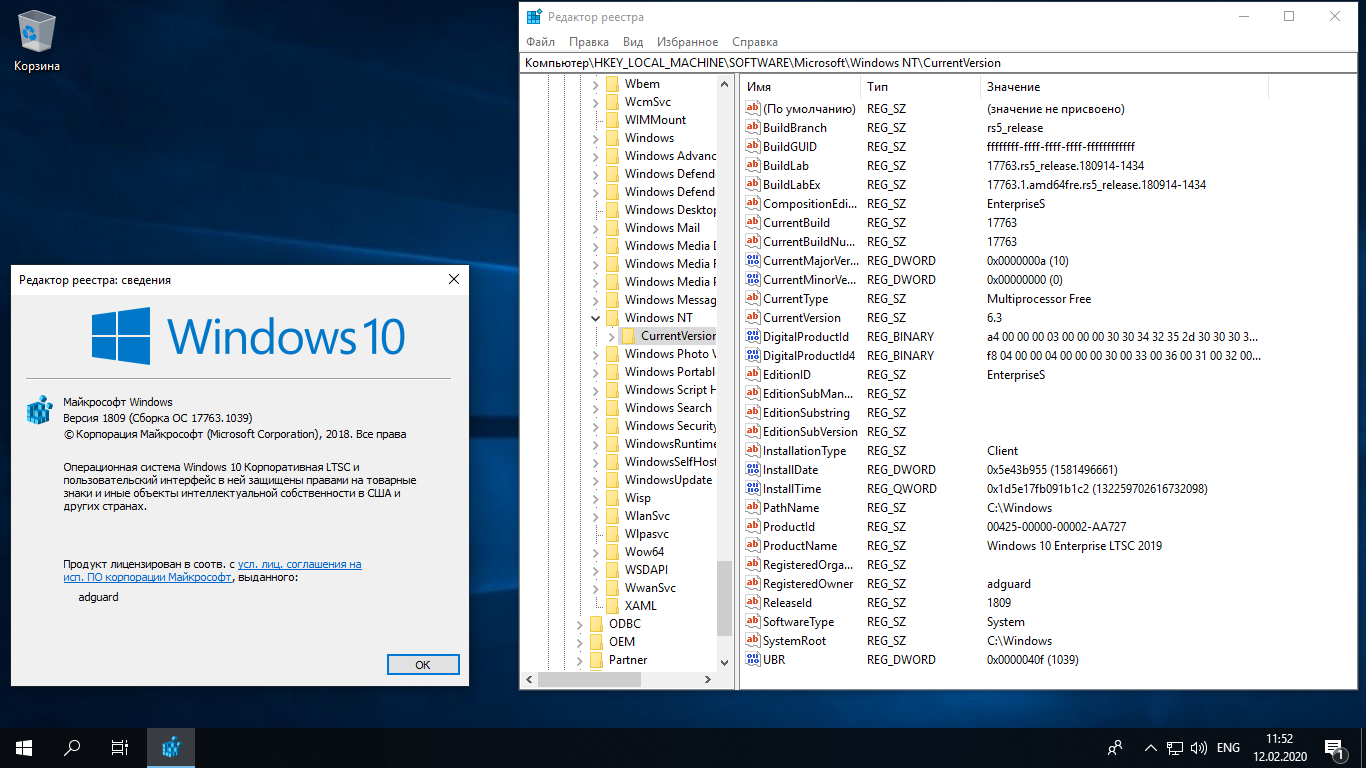Click the Partner folder icon
Image resolution: width=1366 pixels, height=768 pixels.
[x=596, y=660]
